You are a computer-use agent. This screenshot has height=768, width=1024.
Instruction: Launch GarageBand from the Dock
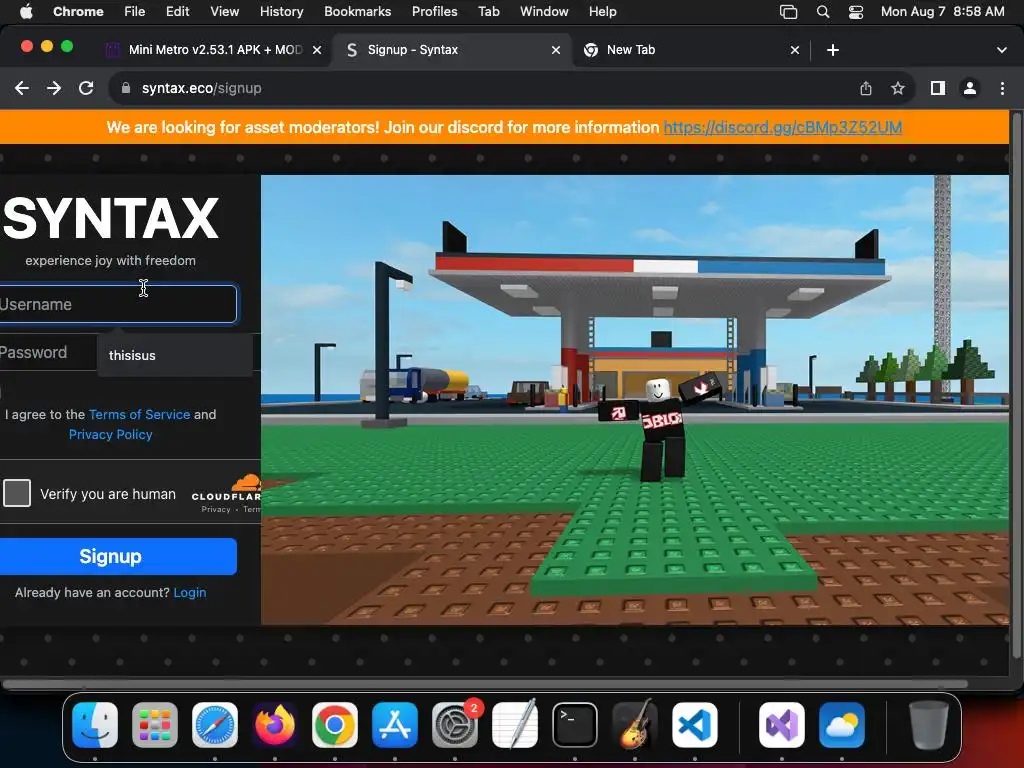(x=635, y=725)
